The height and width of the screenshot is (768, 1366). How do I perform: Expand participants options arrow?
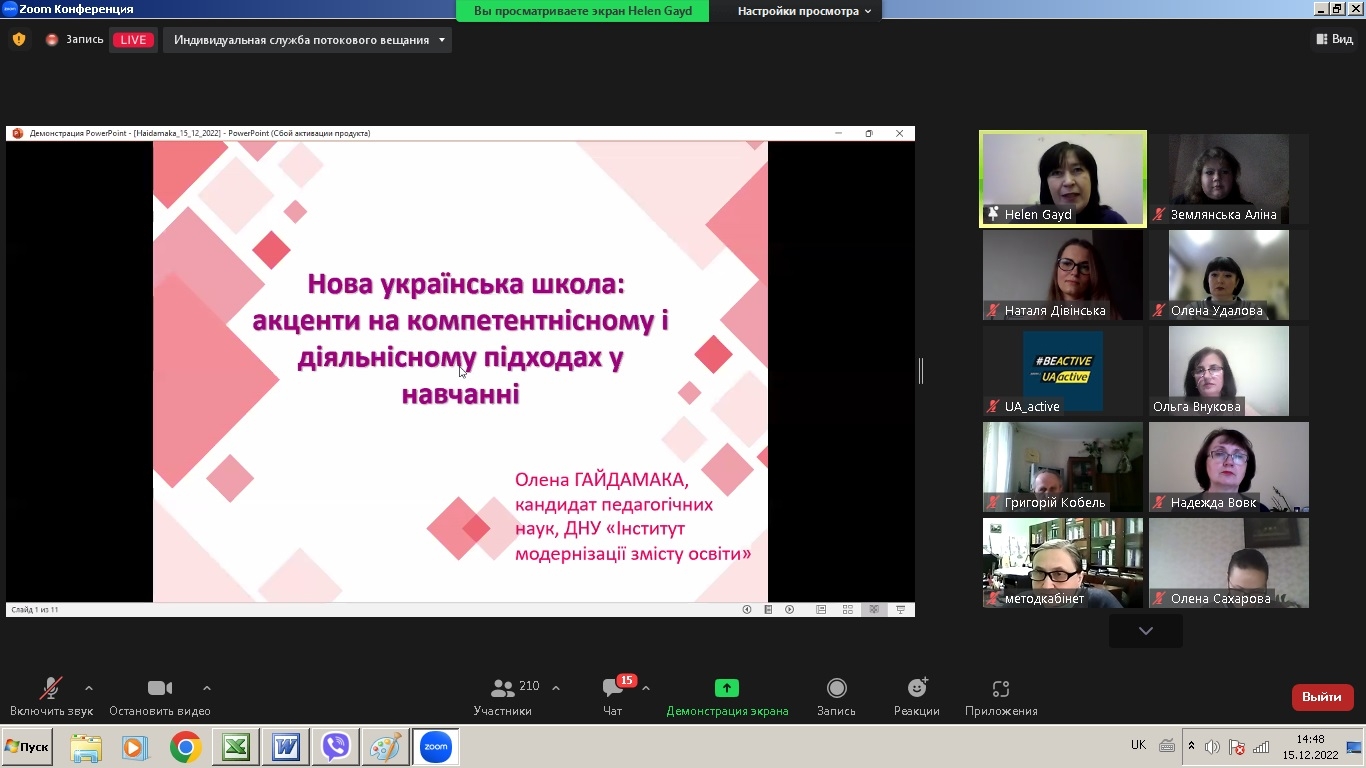tap(556, 688)
